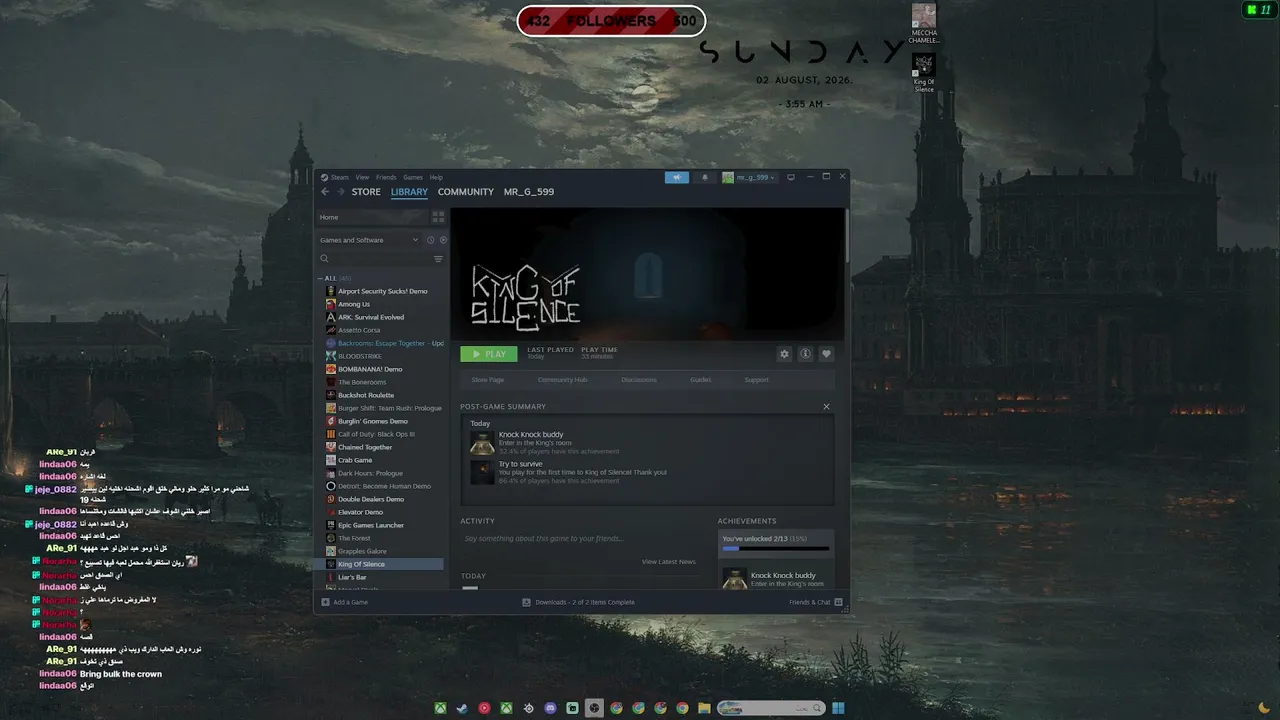Select Among Us in the library list
This screenshot has width=1280, height=720.
(x=354, y=304)
